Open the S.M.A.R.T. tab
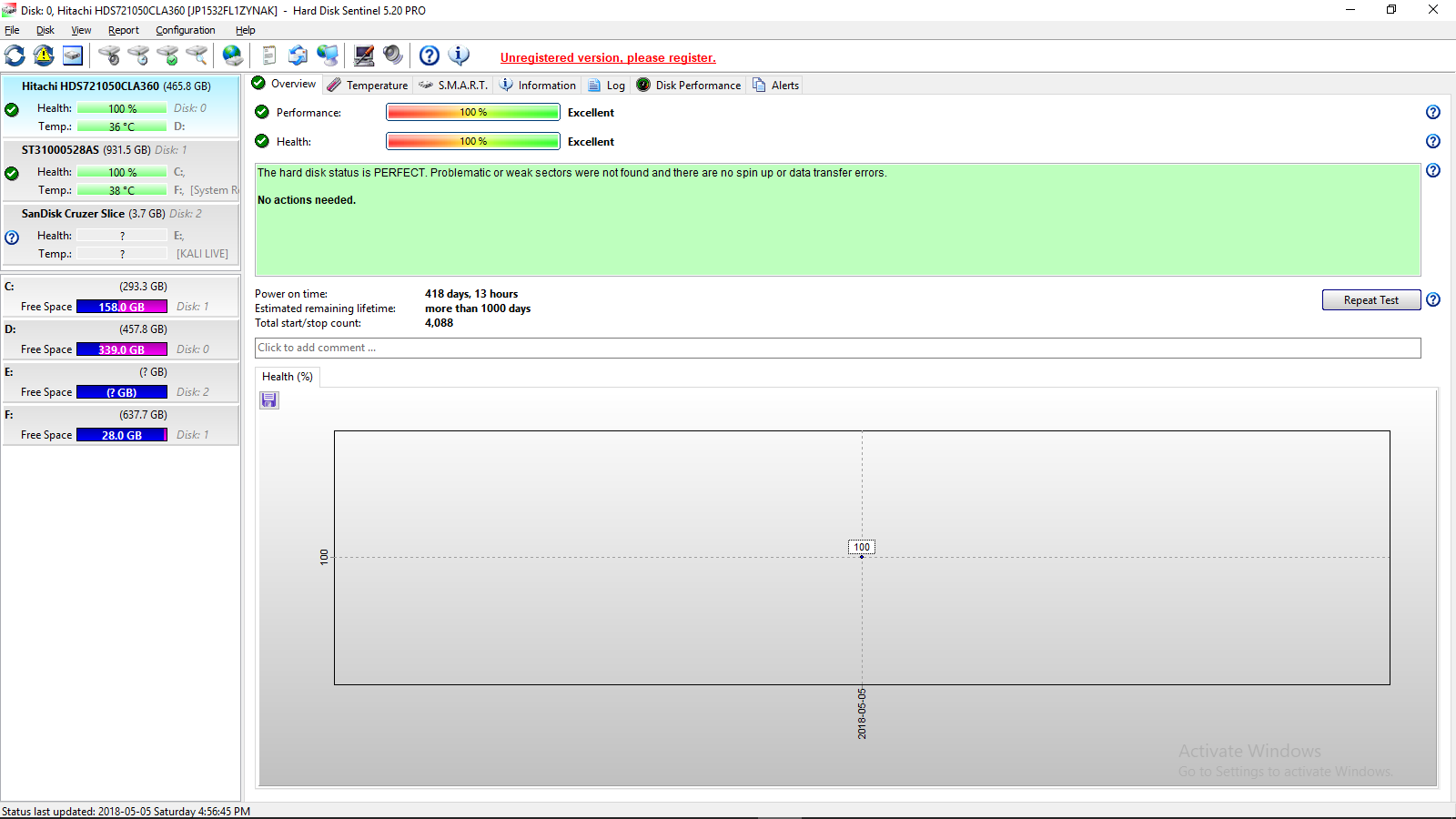1456x819 pixels. 453,86
